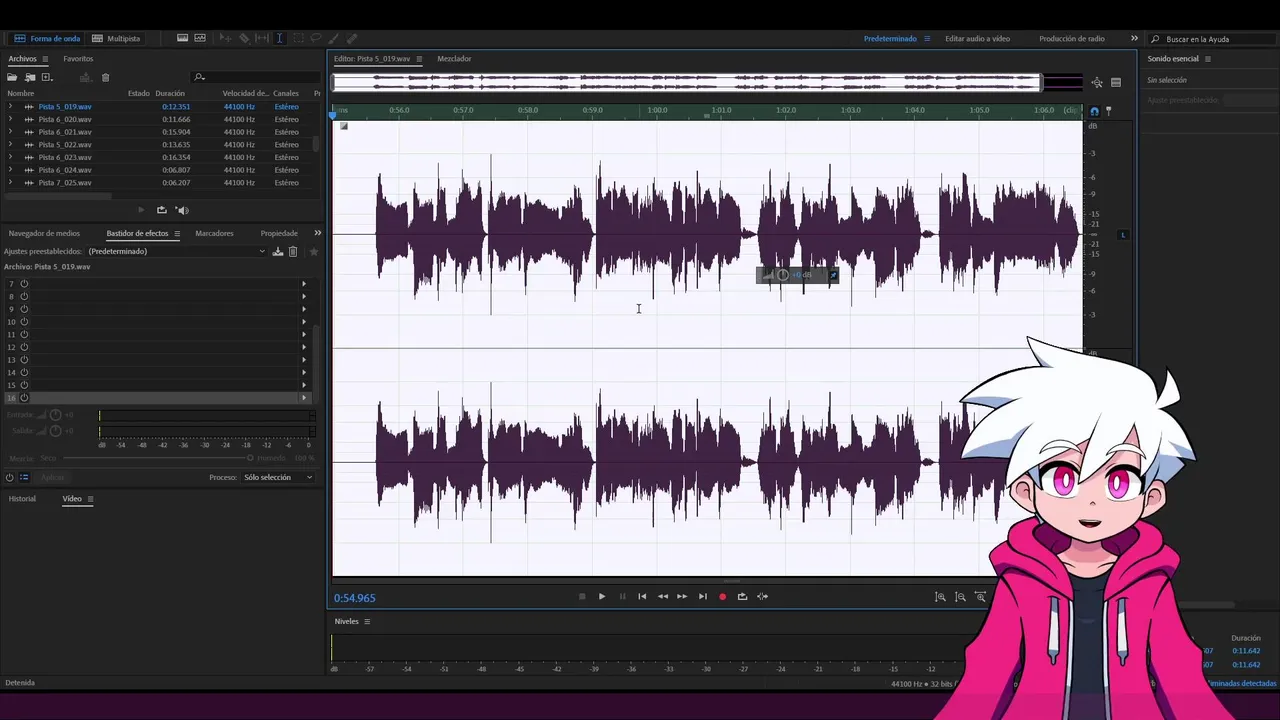Click the Archivos search field
1280x720 pixels.
(x=255, y=77)
